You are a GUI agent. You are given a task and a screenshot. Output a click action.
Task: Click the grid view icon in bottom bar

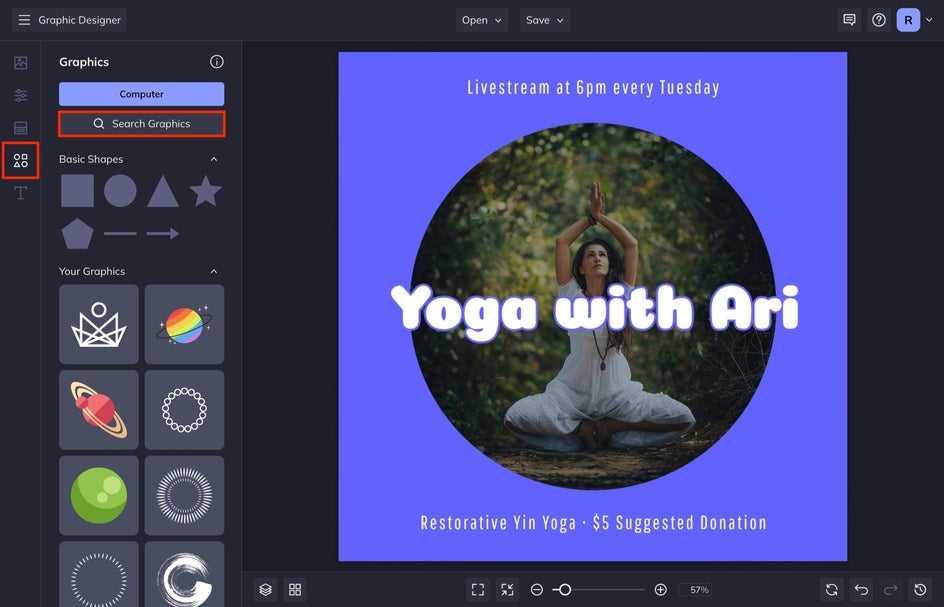[x=295, y=590]
